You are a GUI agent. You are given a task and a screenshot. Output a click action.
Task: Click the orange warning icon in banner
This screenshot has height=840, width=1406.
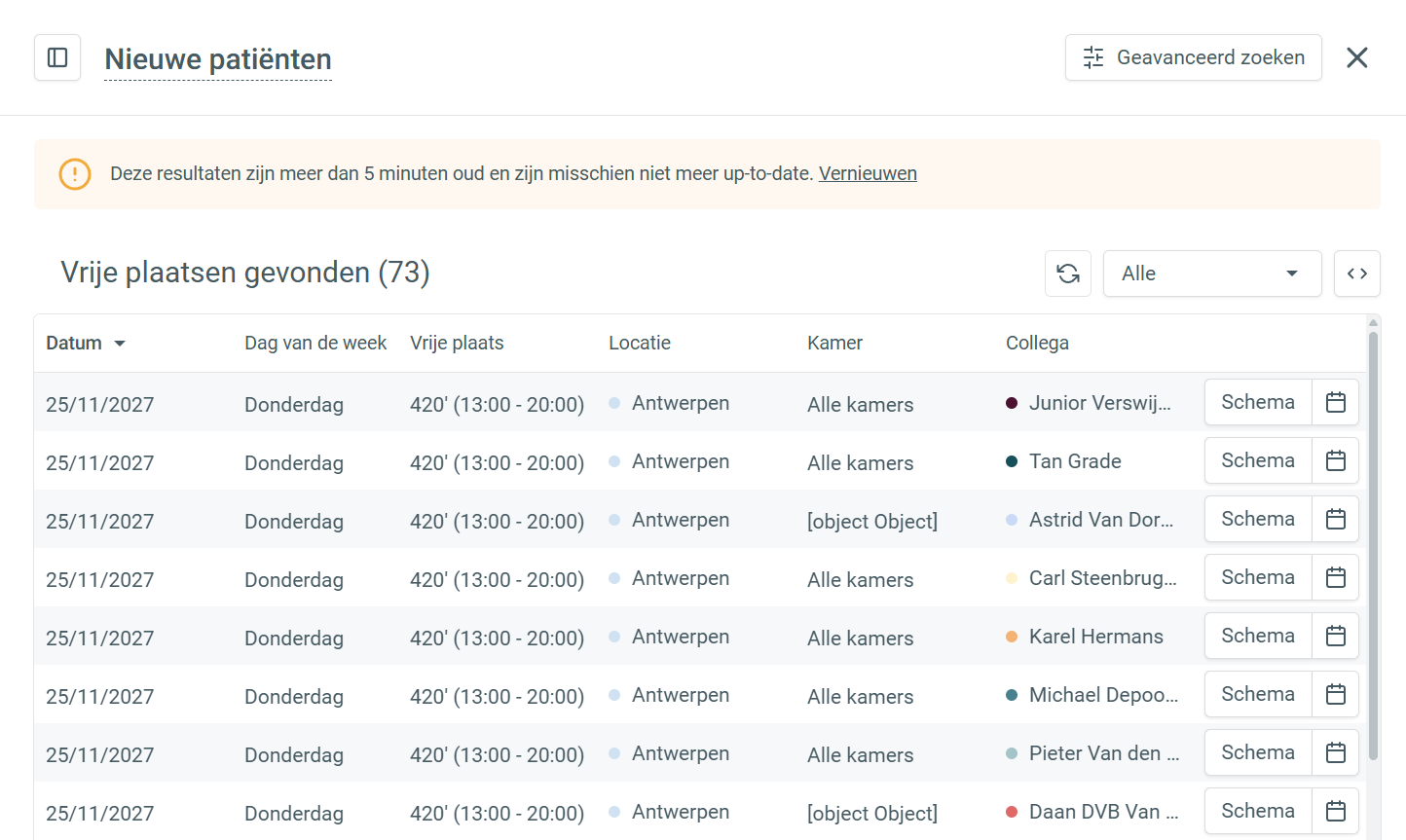pos(75,174)
